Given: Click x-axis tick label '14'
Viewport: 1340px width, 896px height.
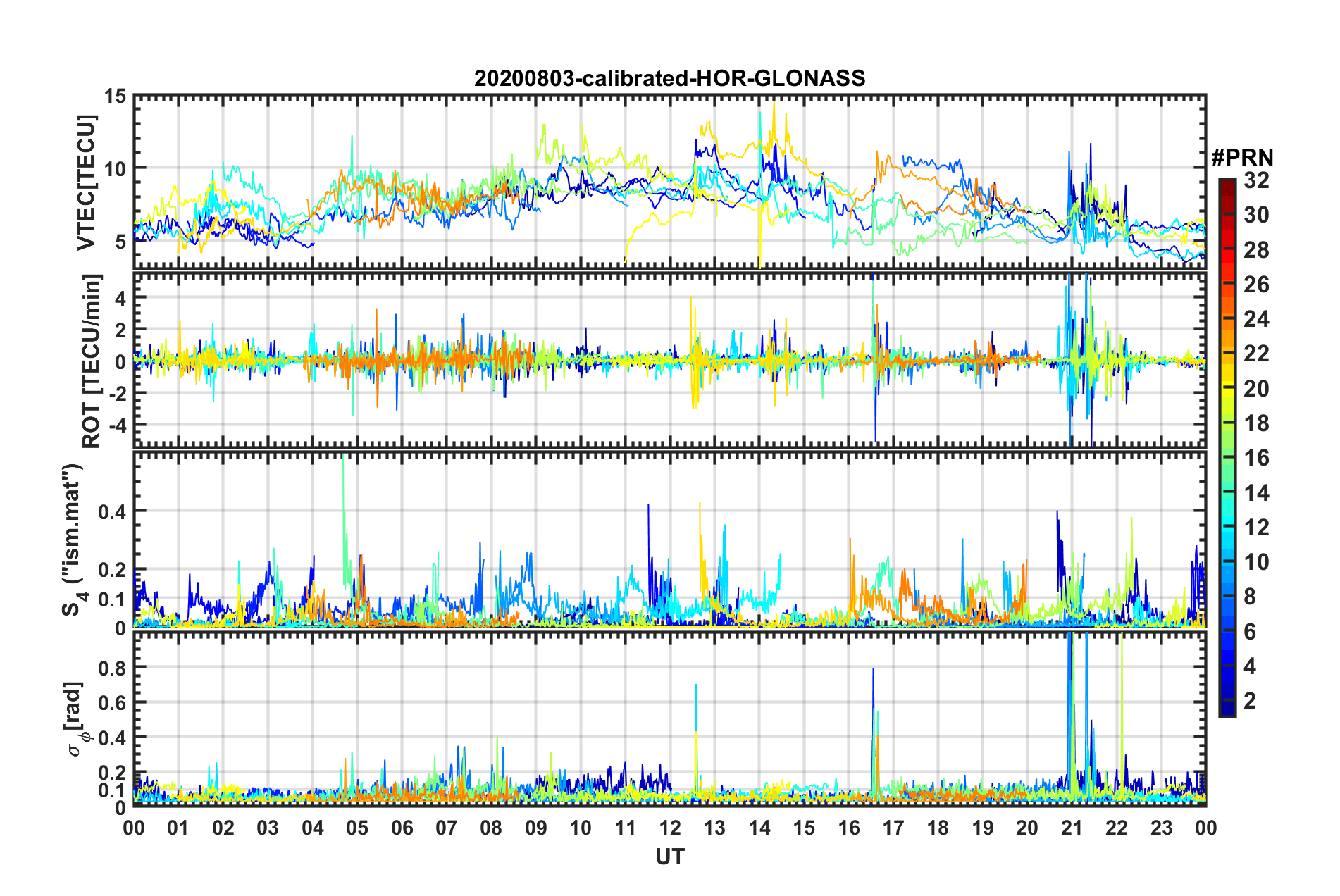Looking at the screenshot, I should (759, 828).
